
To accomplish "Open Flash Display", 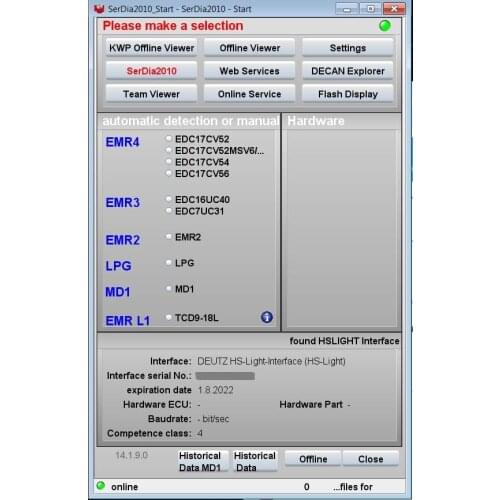I will click(348, 94).
